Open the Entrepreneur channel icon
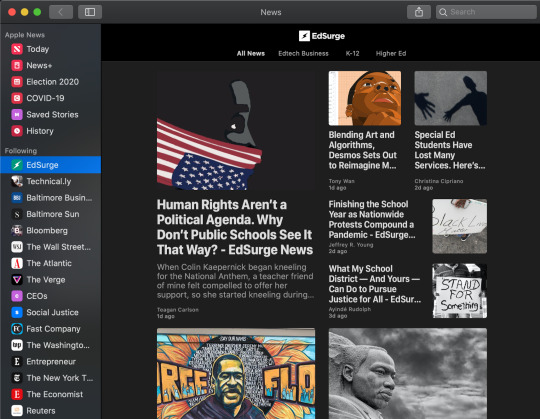 (x=17, y=362)
